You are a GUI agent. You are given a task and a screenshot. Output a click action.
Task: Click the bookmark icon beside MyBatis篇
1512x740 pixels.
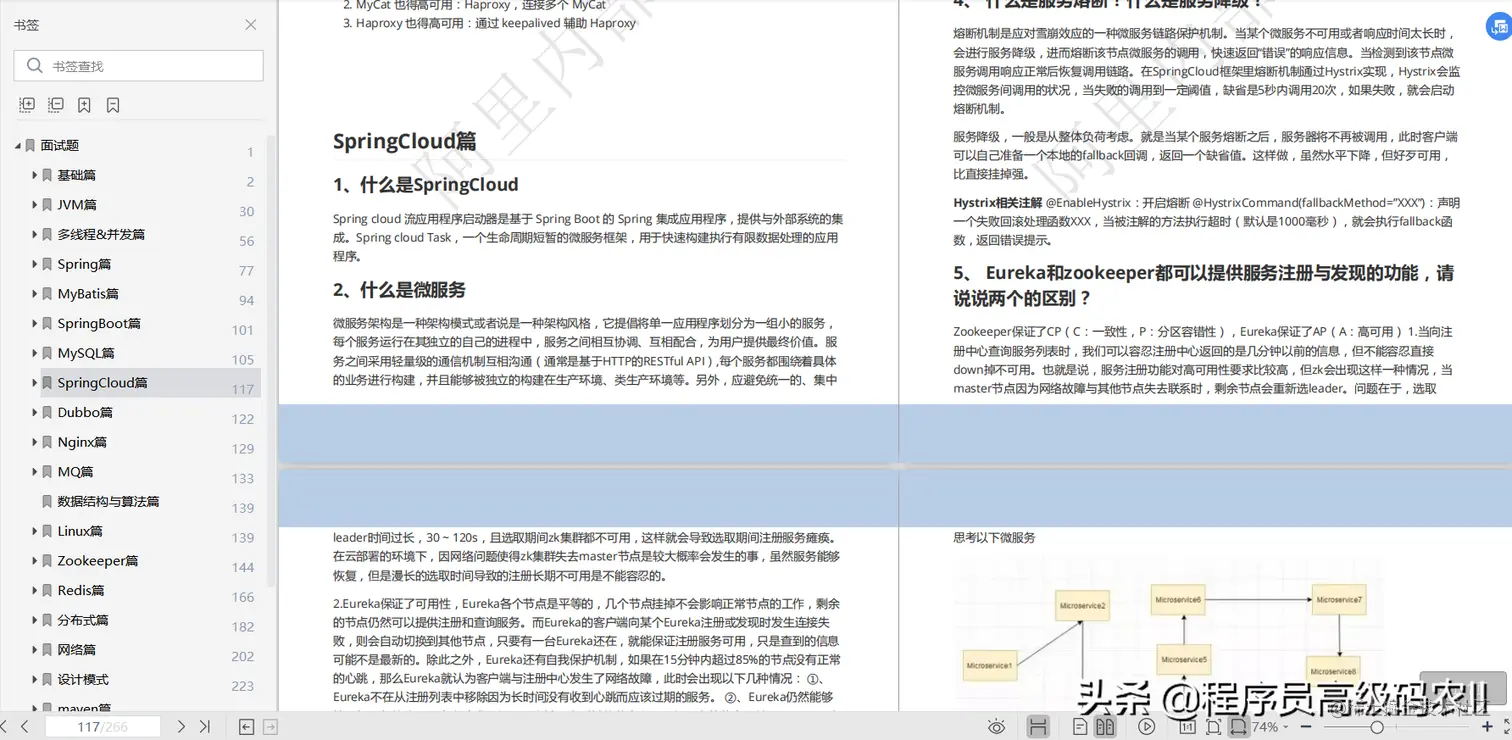point(47,294)
